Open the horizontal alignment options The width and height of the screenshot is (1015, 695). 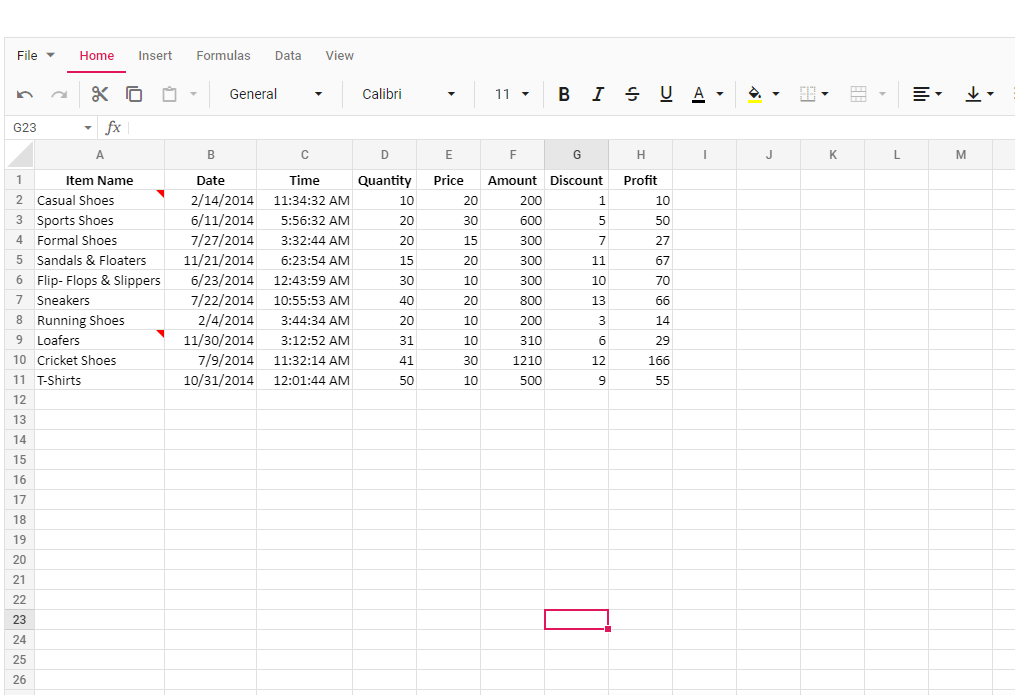pos(927,94)
